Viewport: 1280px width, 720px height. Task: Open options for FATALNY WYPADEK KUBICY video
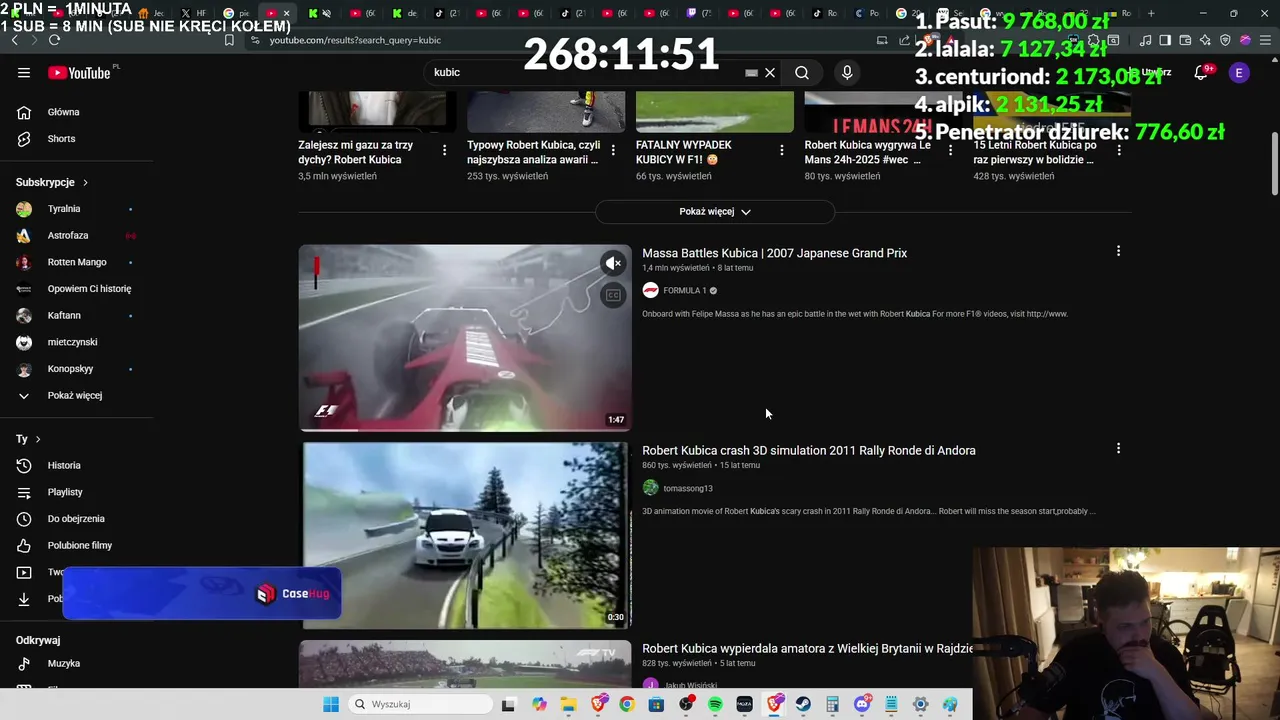coord(782,150)
